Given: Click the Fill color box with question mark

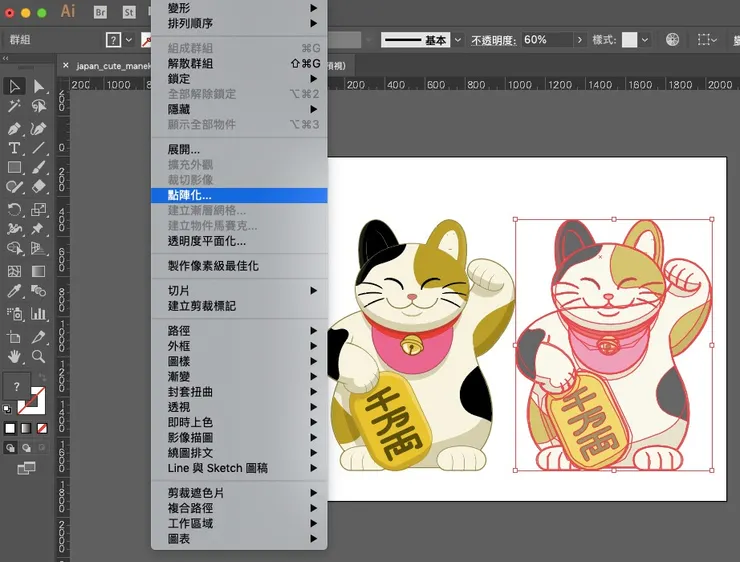Looking at the screenshot, I should (x=17, y=386).
